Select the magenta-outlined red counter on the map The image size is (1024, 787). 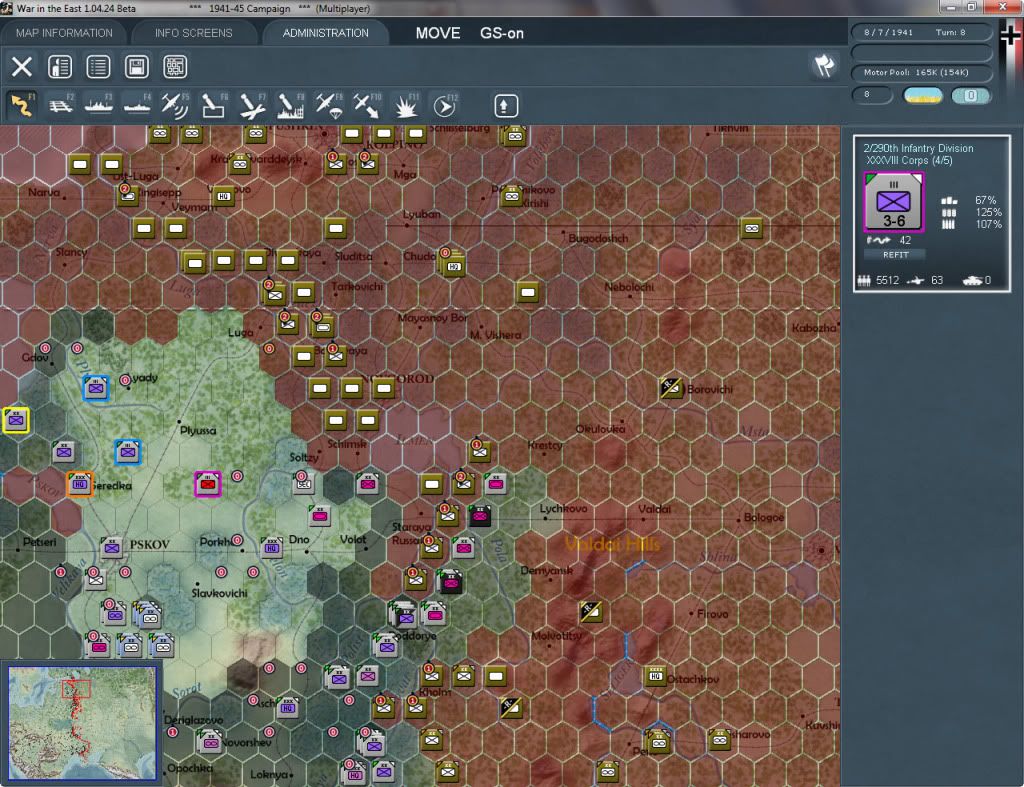208,484
